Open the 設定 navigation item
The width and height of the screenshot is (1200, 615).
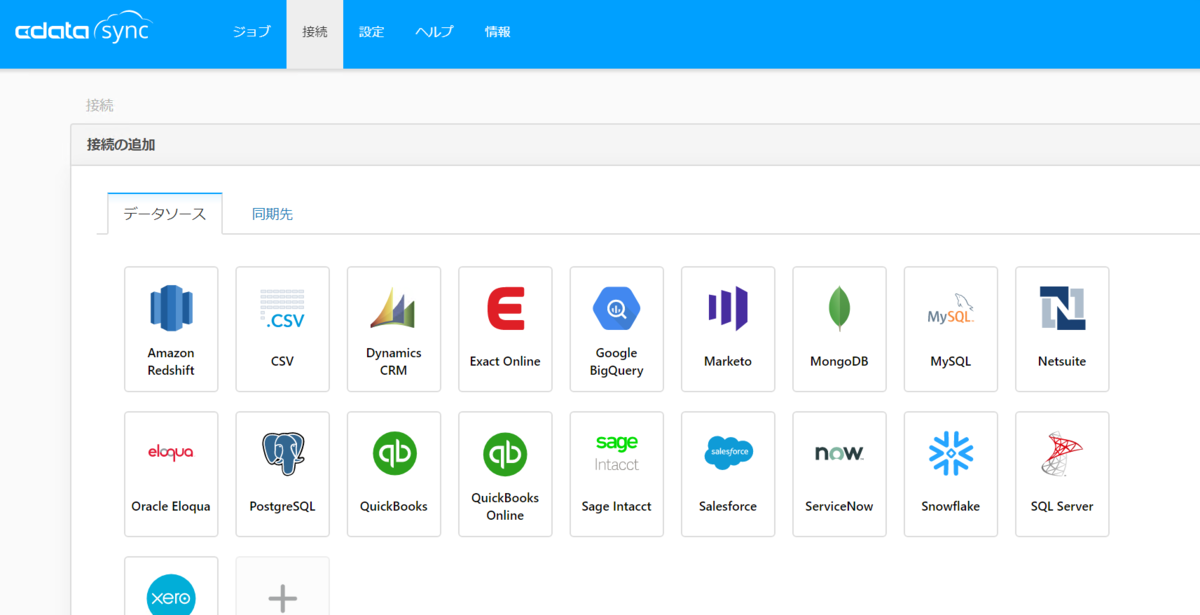372,32
